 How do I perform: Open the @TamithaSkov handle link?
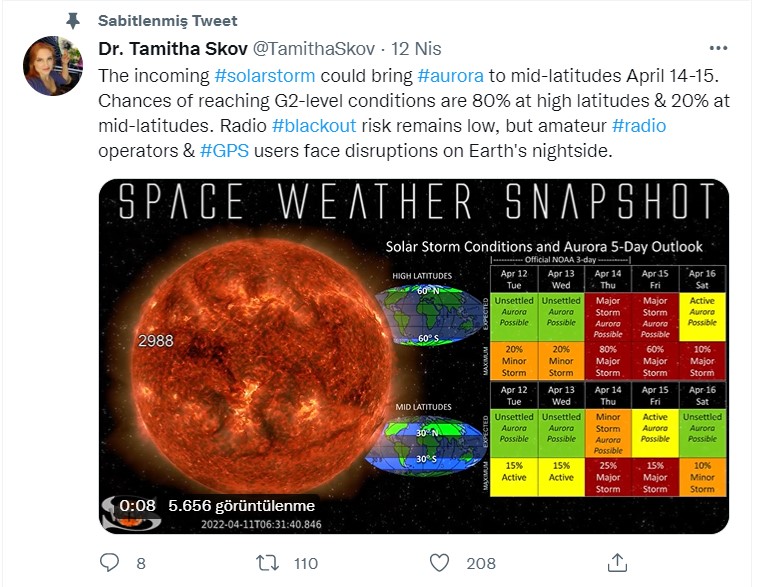(x=314, y=49)
